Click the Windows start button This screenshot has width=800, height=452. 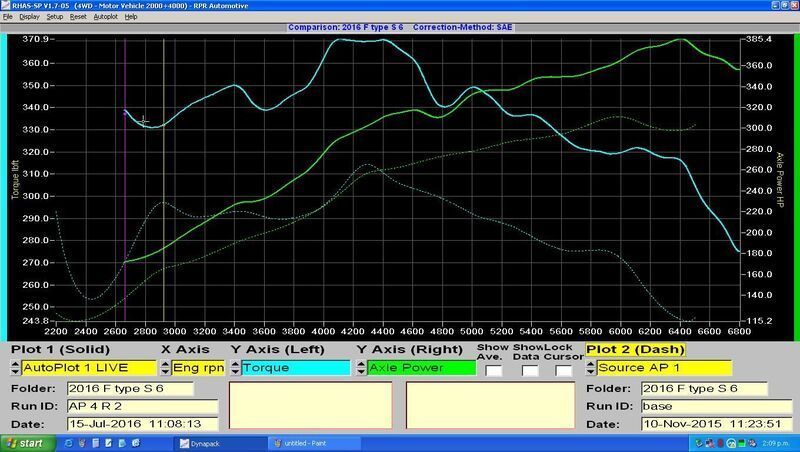point(27,441)
